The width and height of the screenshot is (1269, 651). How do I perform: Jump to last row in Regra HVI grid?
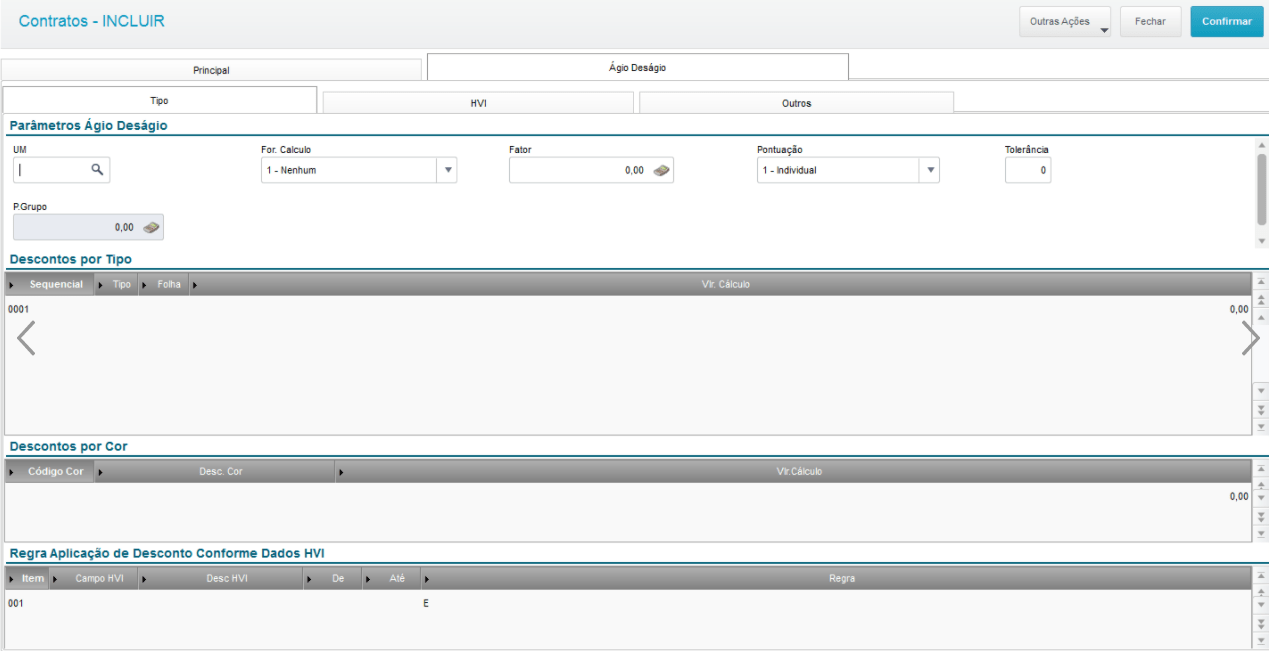pyautogui.click(x=1261, y=639)
